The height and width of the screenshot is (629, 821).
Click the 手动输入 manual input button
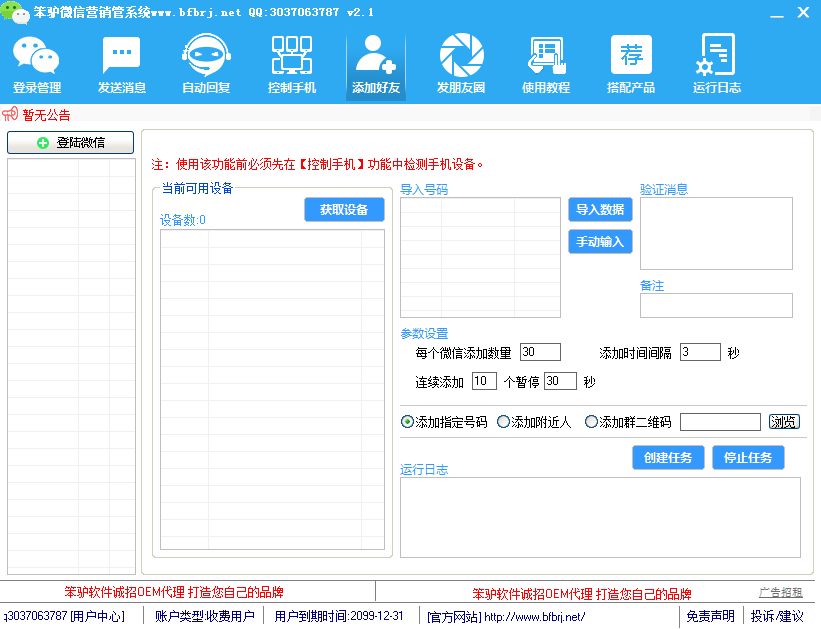point(600,241)
